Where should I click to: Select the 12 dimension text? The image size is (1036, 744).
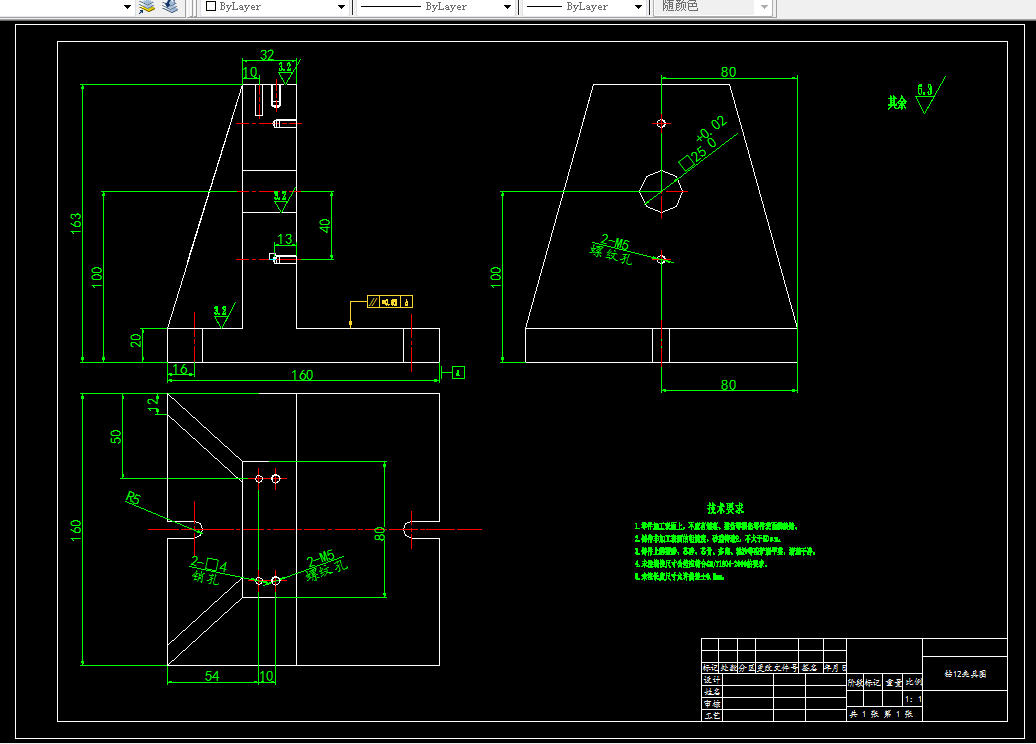(x=153, y=404)
